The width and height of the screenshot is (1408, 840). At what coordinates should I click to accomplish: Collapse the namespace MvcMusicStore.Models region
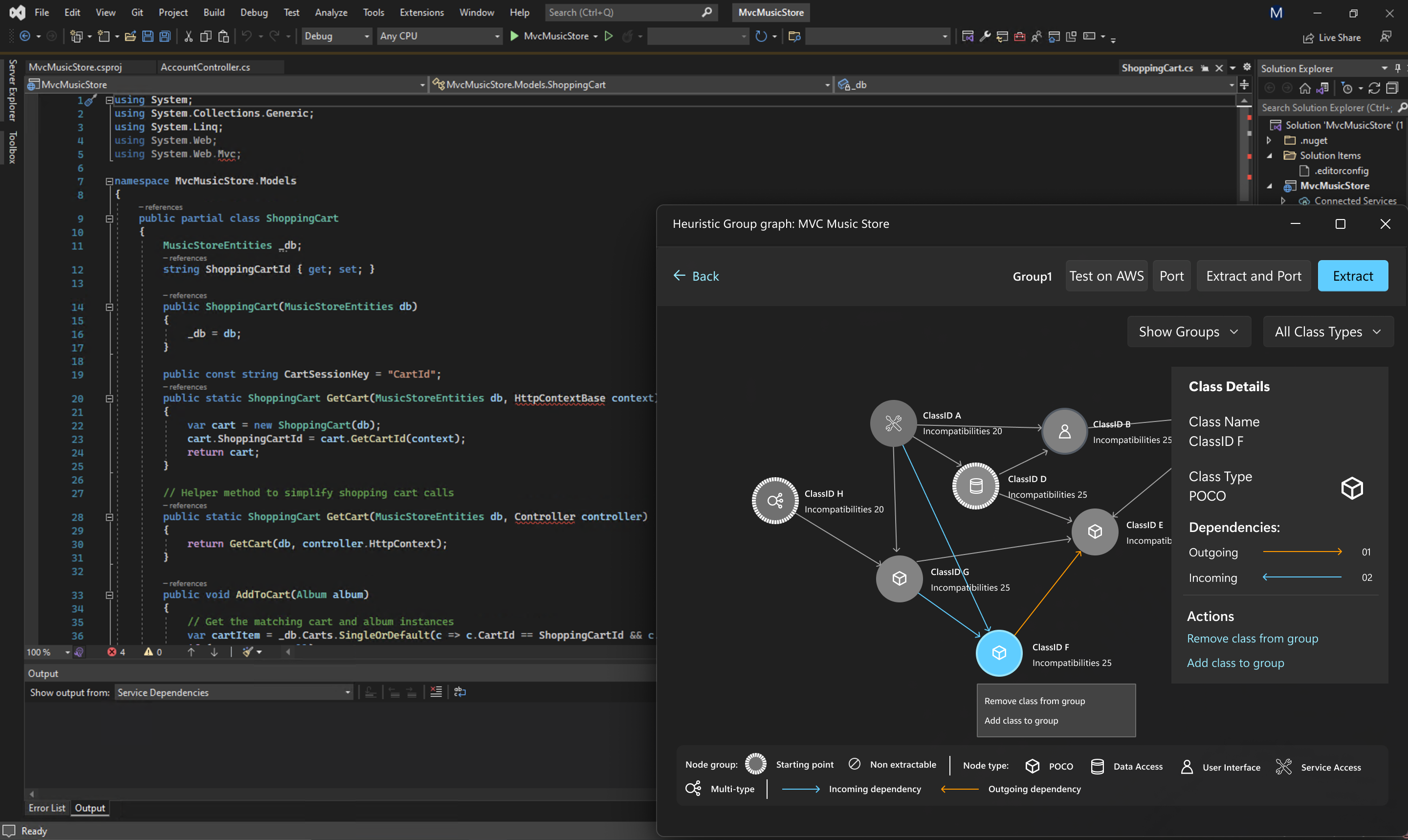click(x=109, y=181)
